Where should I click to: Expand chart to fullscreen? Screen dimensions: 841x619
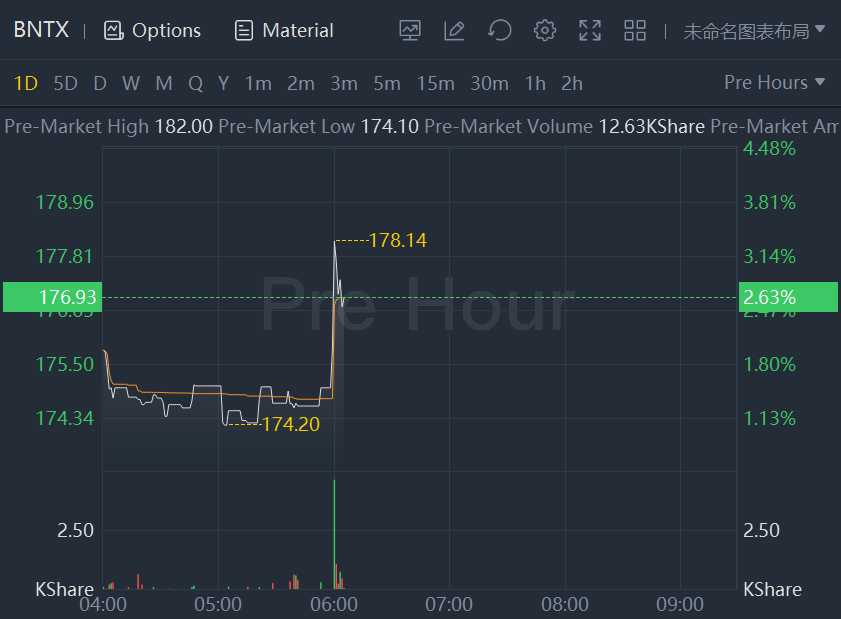590,30
